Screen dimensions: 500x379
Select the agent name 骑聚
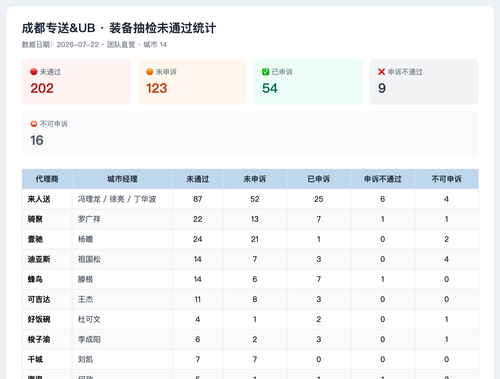pyautogui.click(x=35, y=219)
